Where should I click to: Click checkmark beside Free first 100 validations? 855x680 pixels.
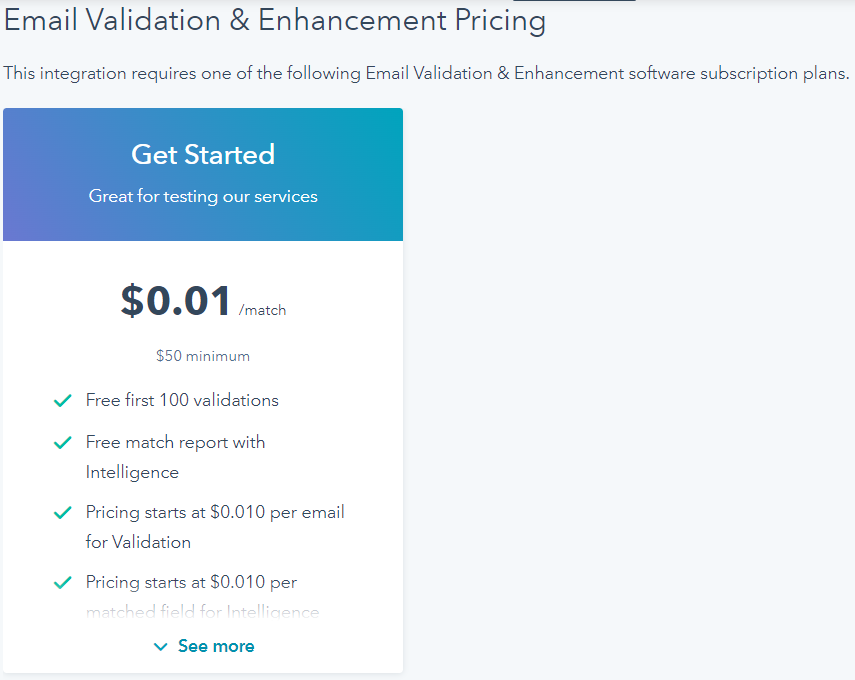(x=62, y=401)
